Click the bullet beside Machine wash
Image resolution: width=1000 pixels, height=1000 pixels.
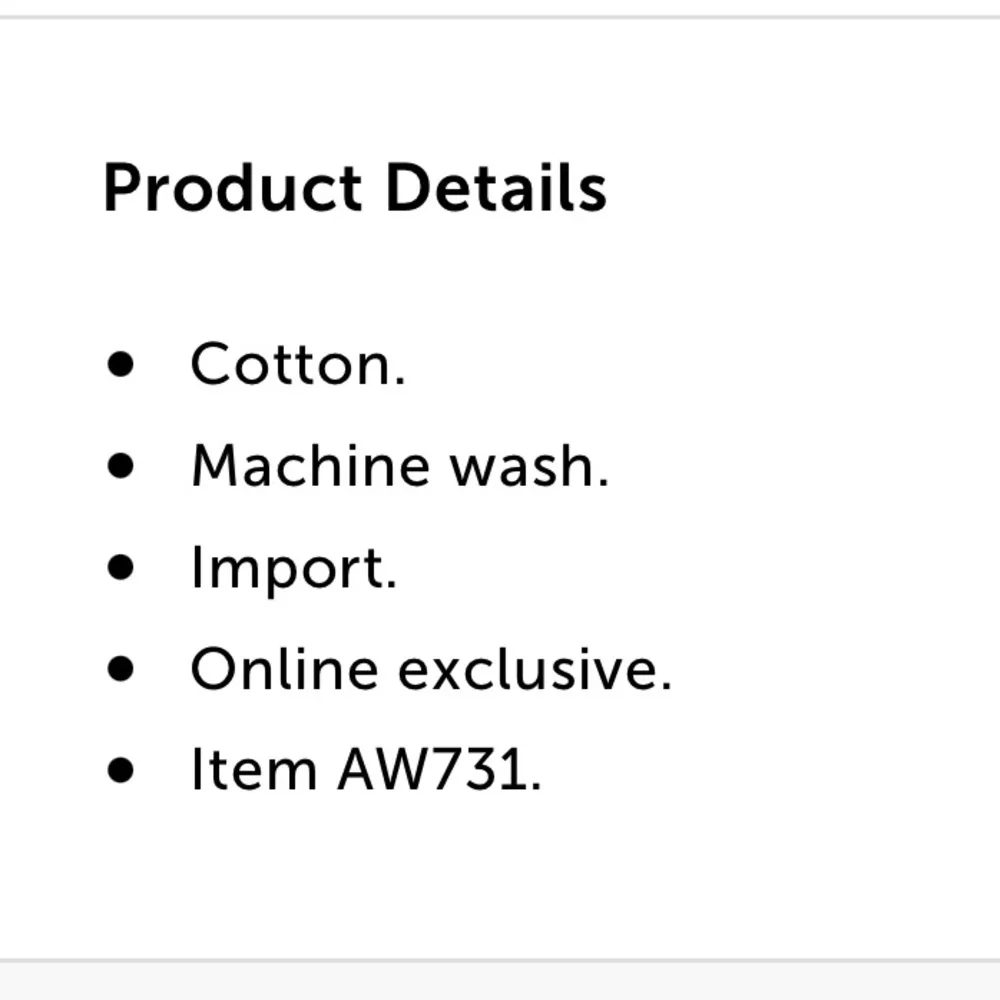121,467
